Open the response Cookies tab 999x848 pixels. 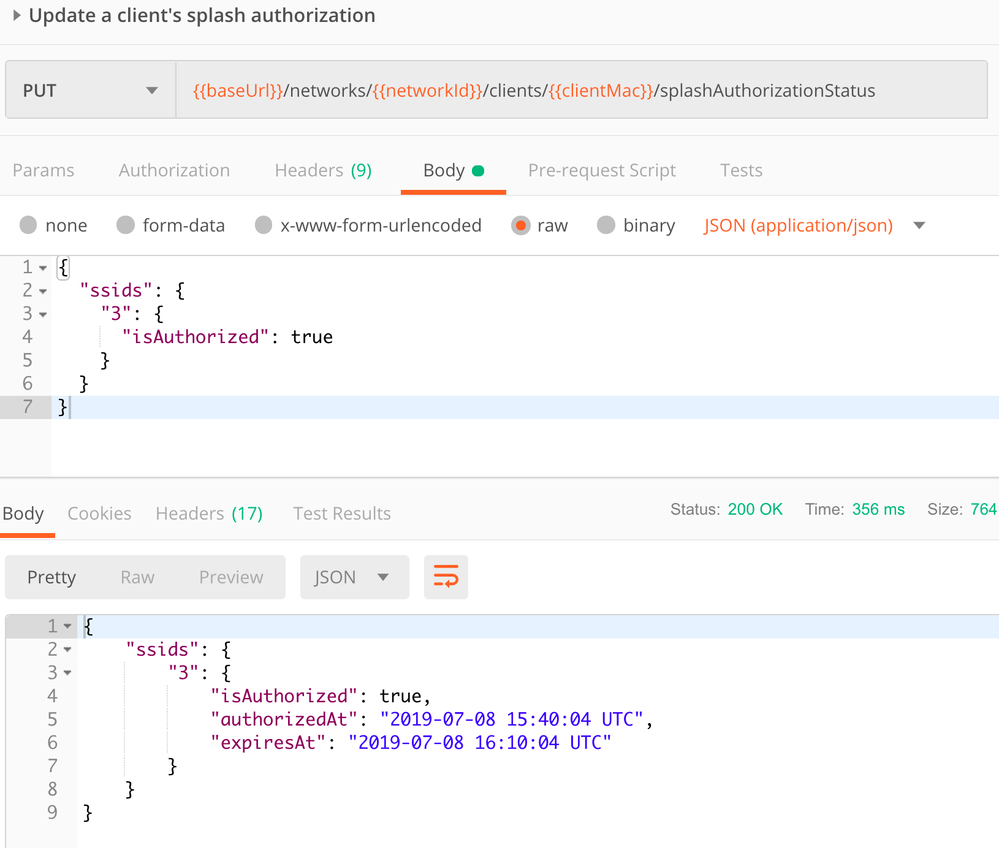(x=99, y=514)
